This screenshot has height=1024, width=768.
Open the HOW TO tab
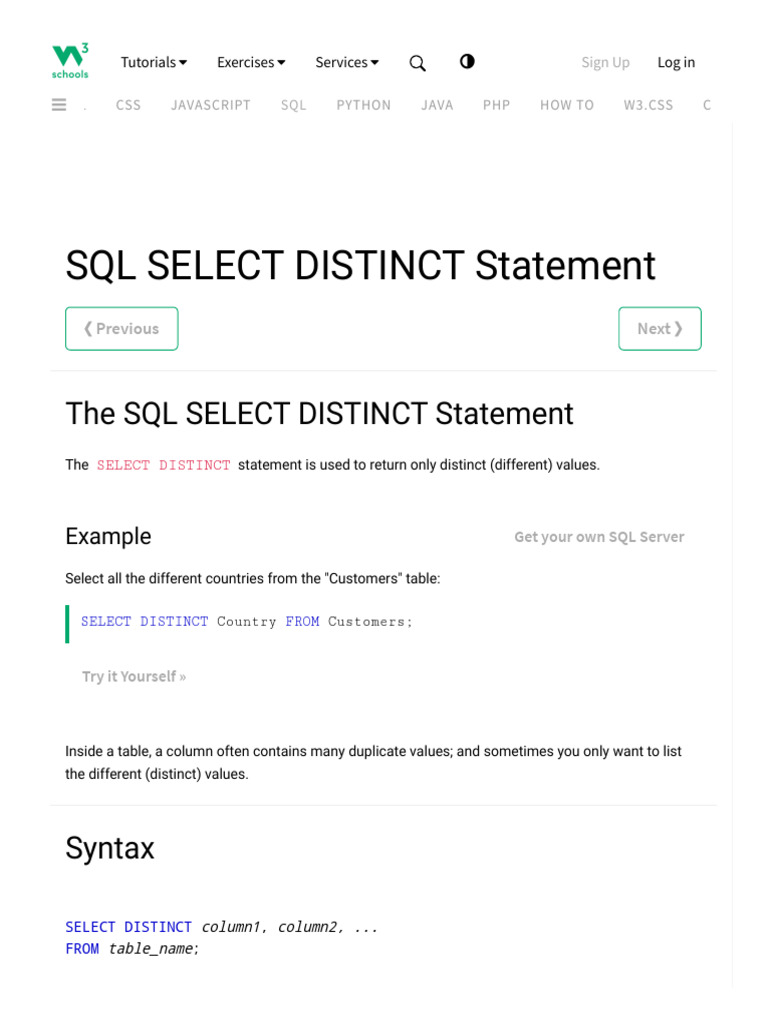(x=567, y=105)
